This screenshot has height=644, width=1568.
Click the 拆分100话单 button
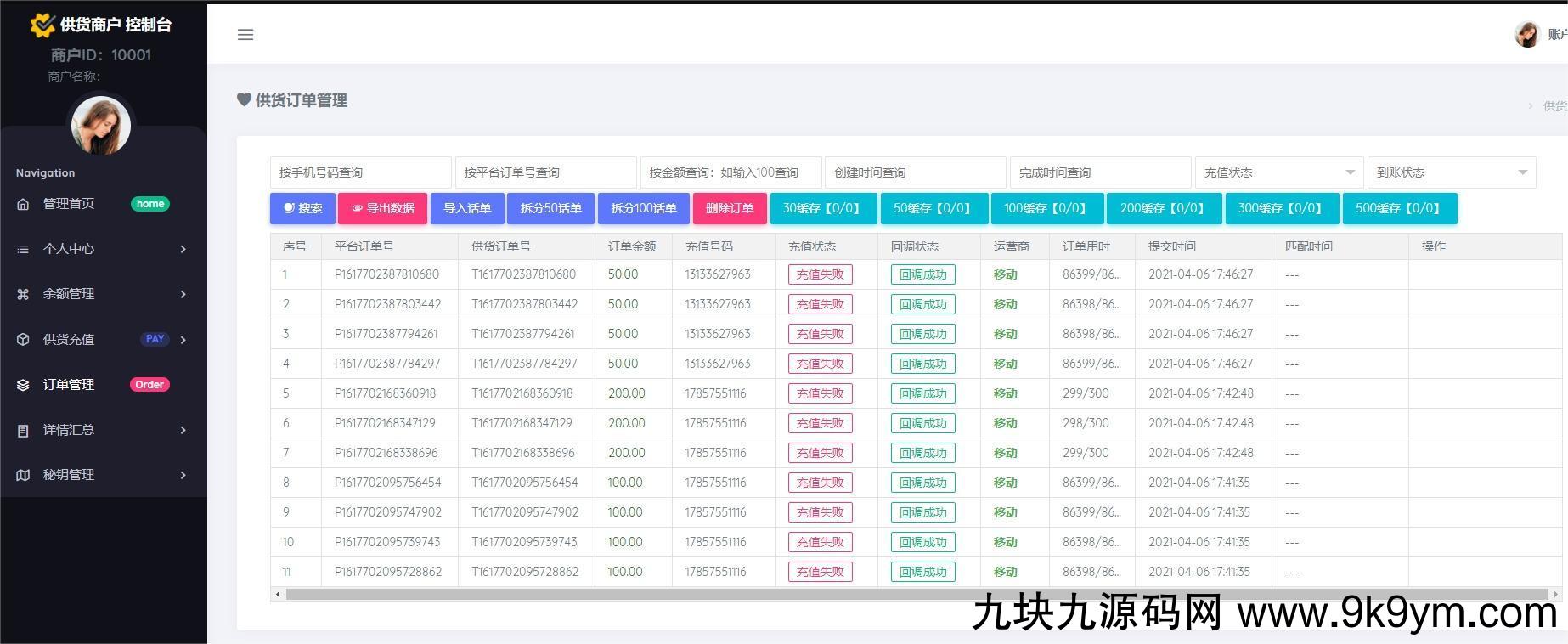(644, 208)
